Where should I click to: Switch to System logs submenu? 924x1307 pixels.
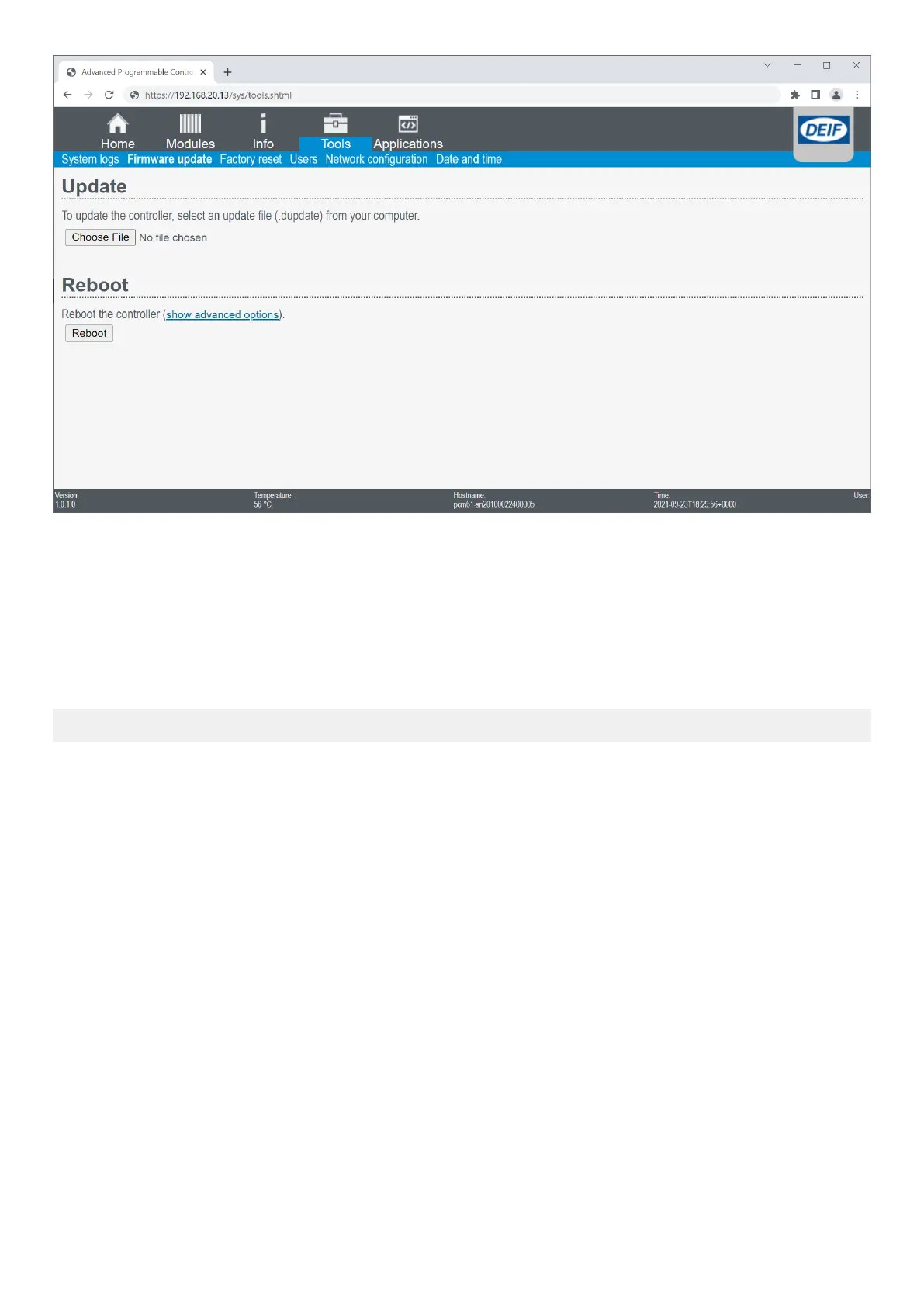tap(90, 159)
